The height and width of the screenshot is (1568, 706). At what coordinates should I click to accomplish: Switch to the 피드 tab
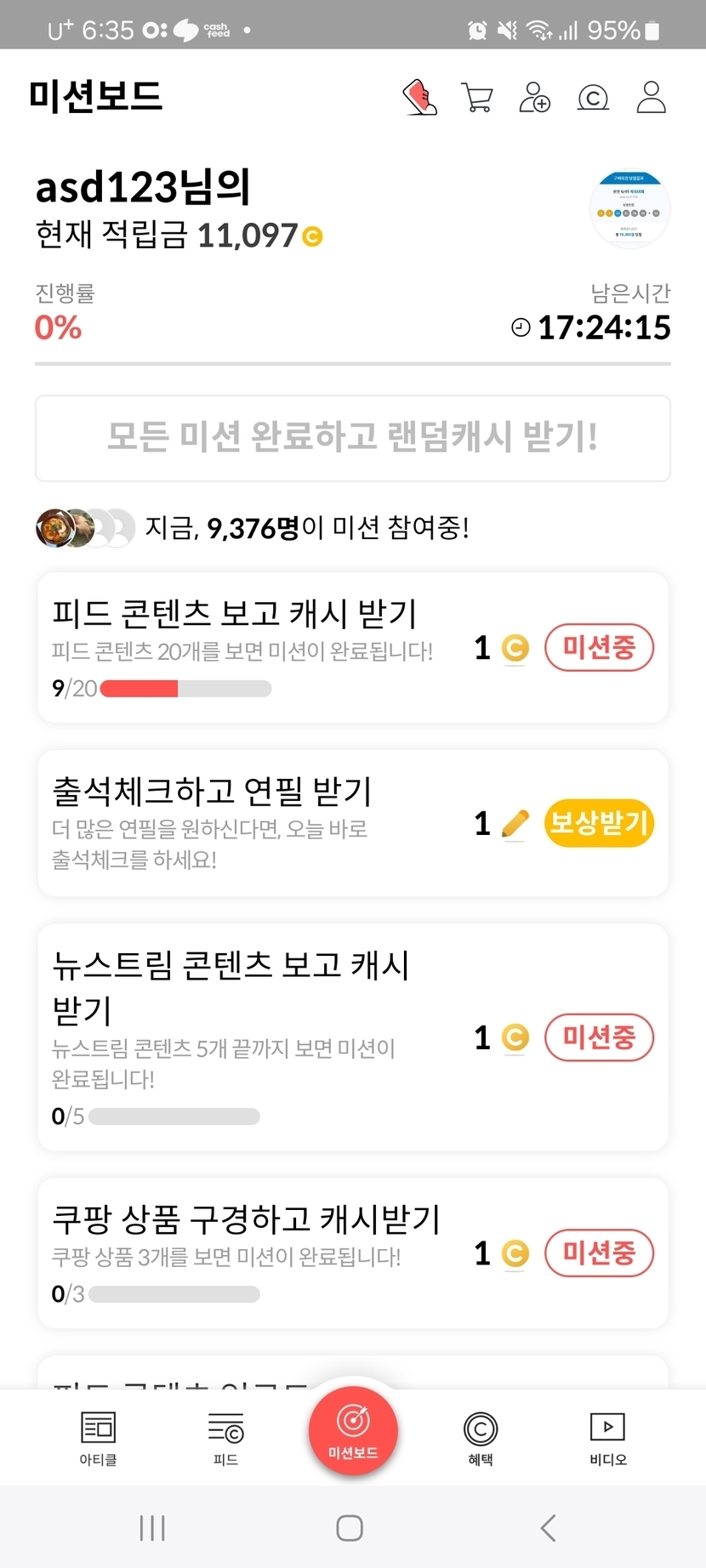click(225, 1439)
